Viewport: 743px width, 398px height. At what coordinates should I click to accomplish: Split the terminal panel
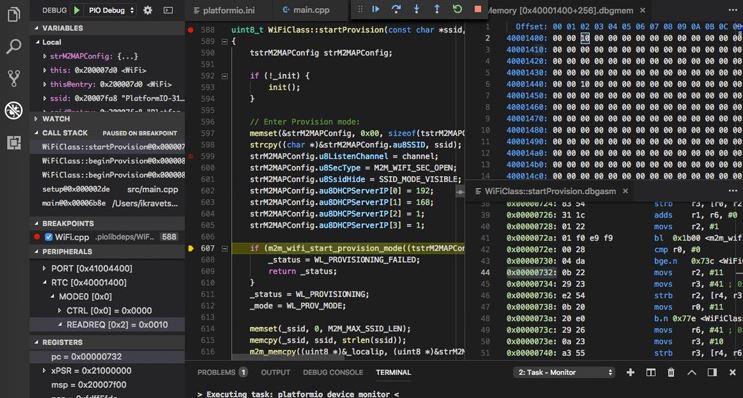(x=651, y=372)
